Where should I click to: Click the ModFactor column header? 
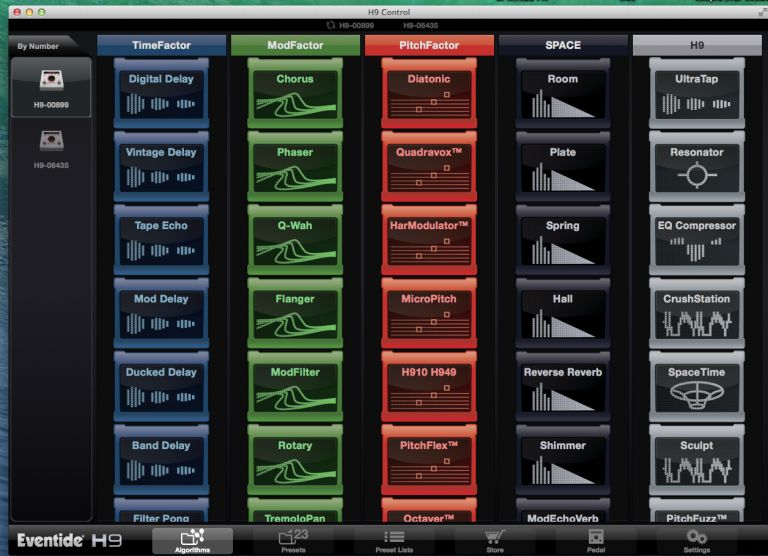295,45
